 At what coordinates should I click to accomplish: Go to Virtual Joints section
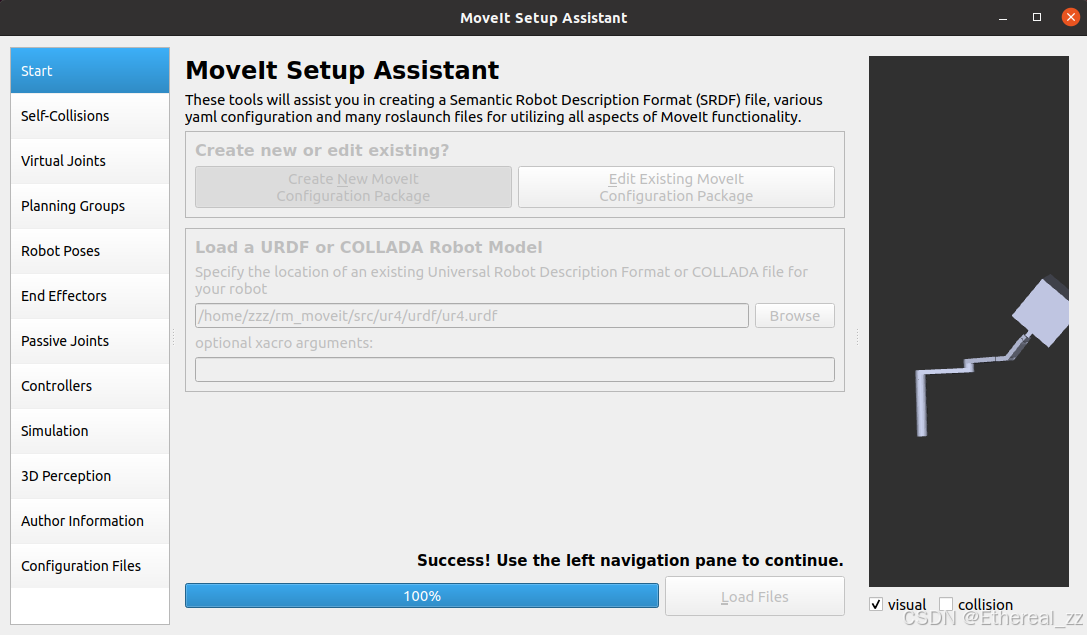click(90, 161)
